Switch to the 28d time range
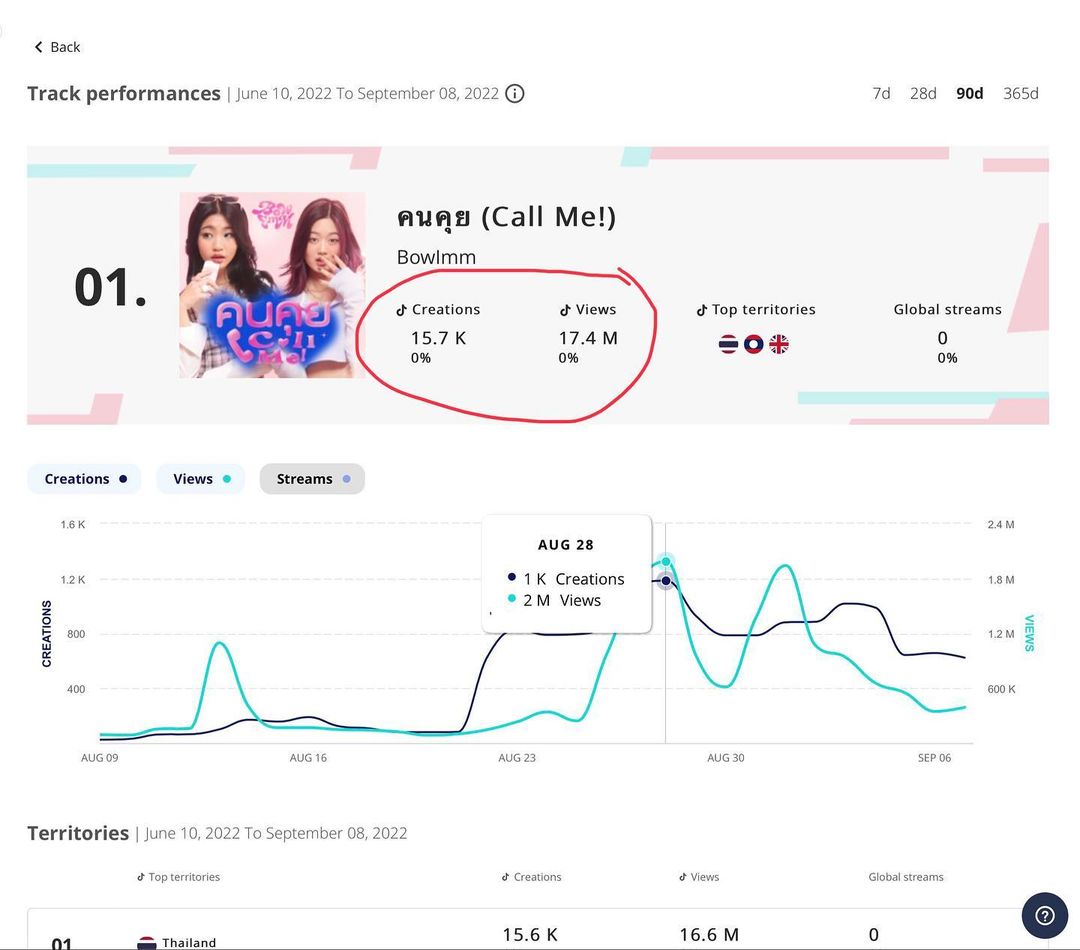 (x=923, y=93)
